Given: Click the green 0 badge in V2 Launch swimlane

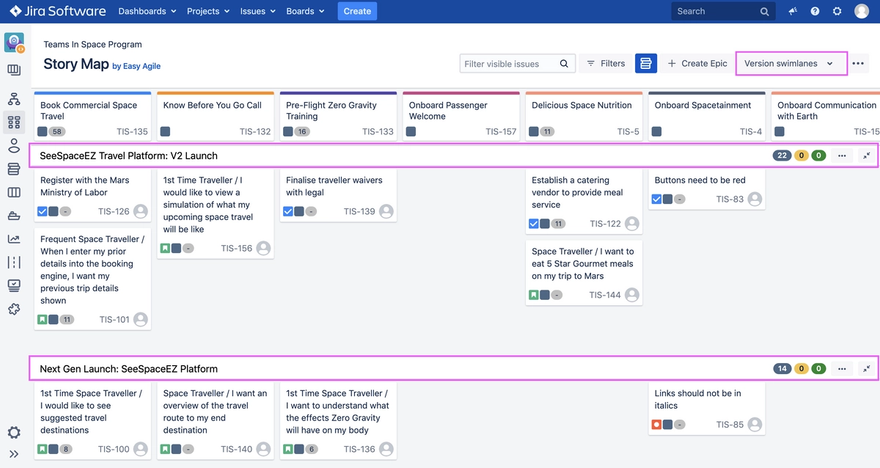Looking at the screenshot, I should 819,155.
